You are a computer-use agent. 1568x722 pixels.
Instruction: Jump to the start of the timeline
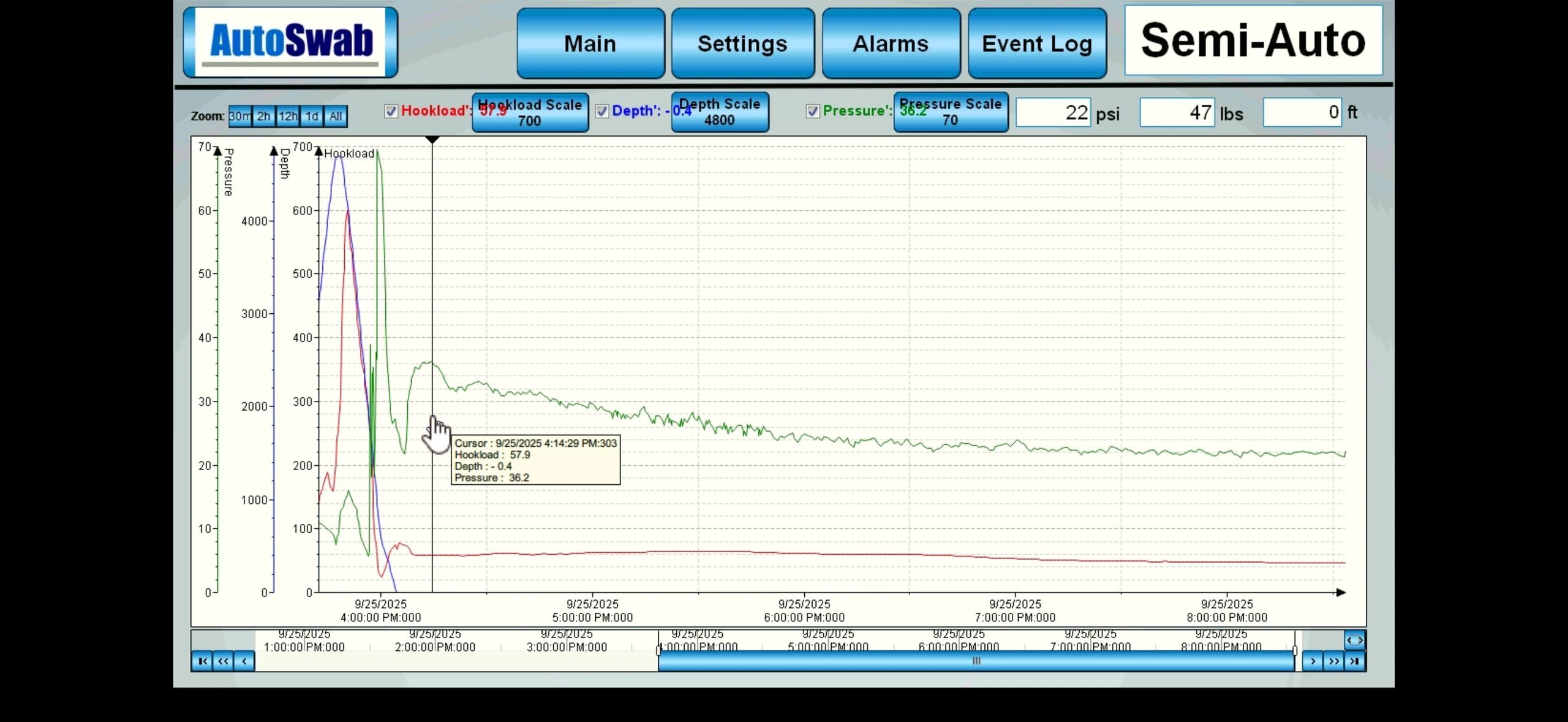202,661
